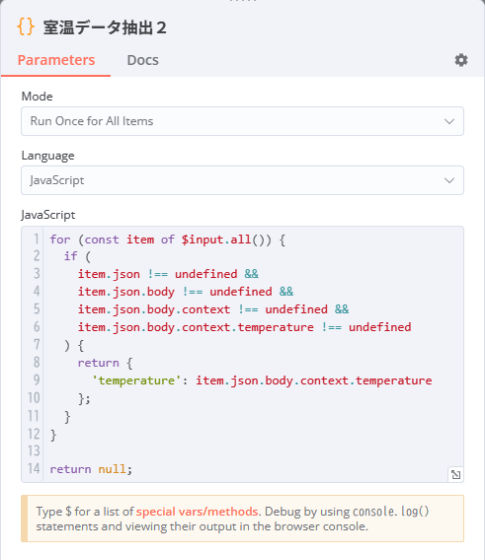Image resolution: width=485 pixels, height=560 pixels.
Task: Place cursor on the empty line 13
Action: point(250,451)
